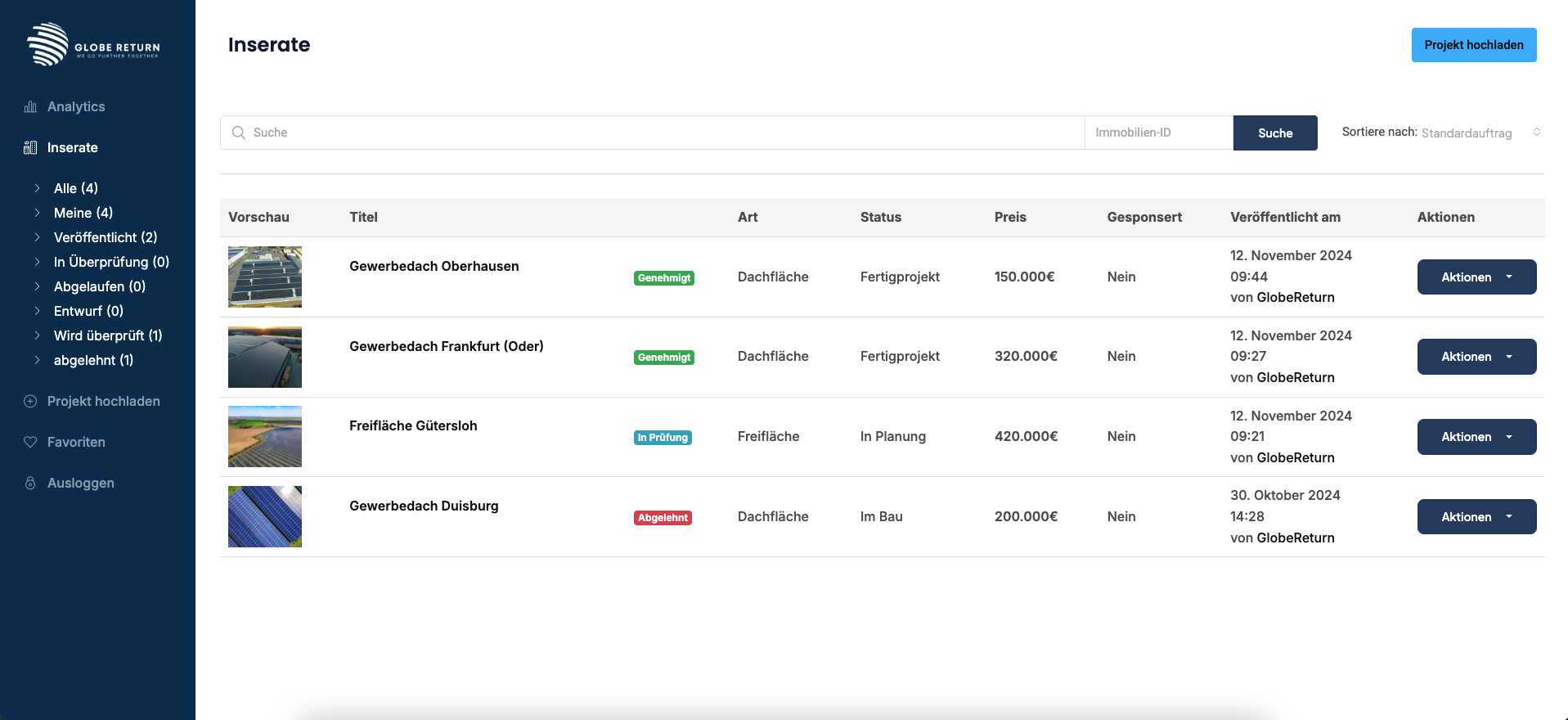Click the Inserate building icon in sidebar

30,147
